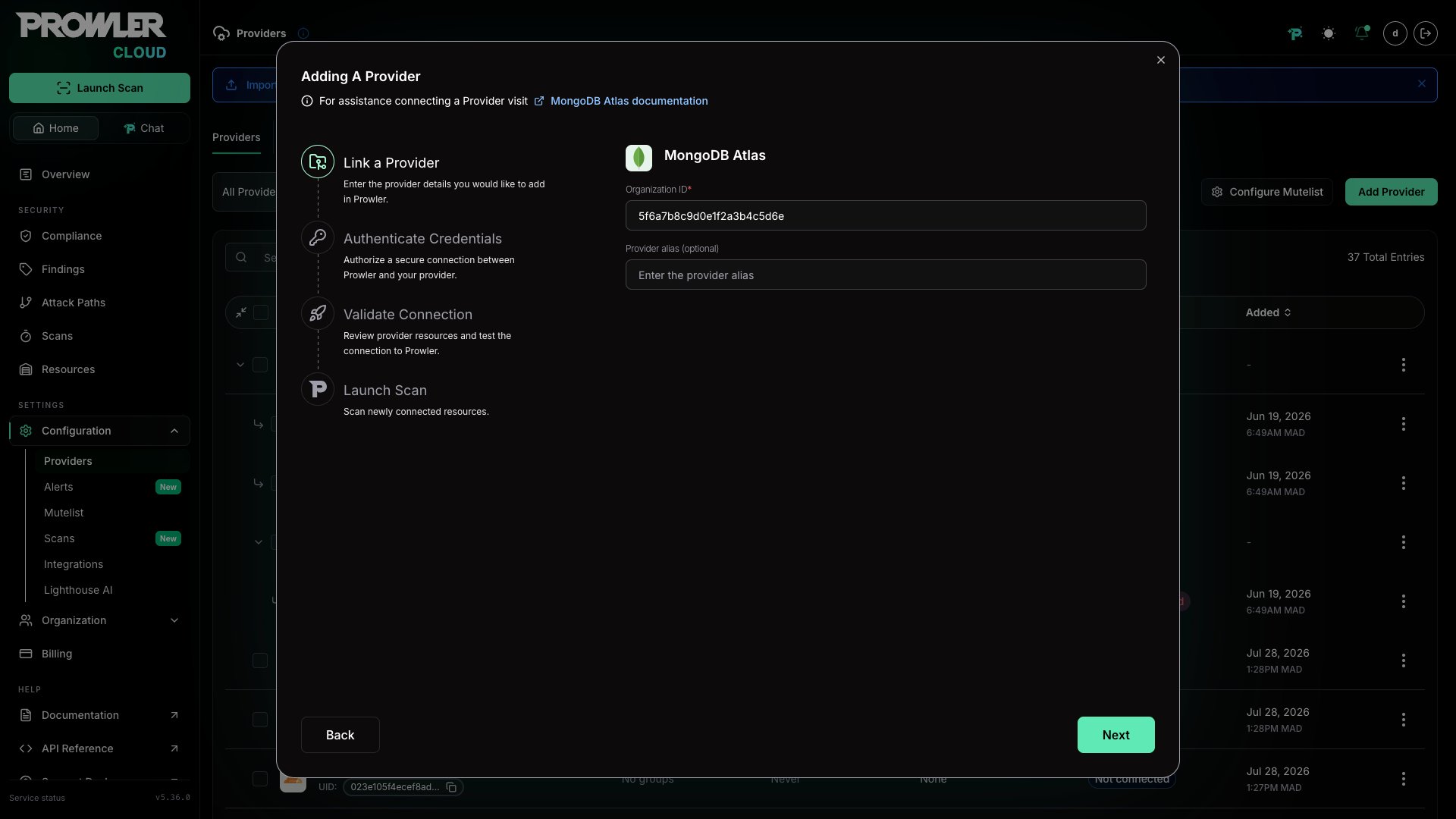The height and width of the screenshot is (819, 1456).
Task: Click Service status link
Action: click(x=37, y=798)
